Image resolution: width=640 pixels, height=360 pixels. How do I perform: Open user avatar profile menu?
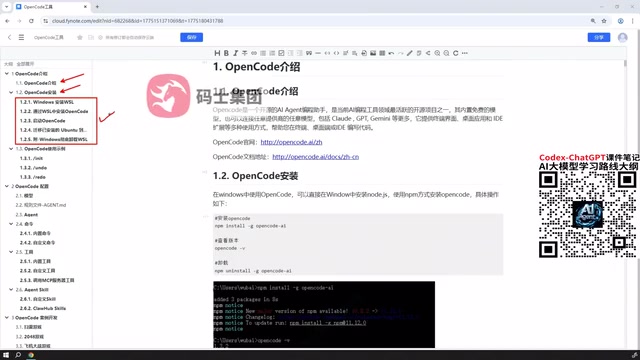click(x=622, y=37)
